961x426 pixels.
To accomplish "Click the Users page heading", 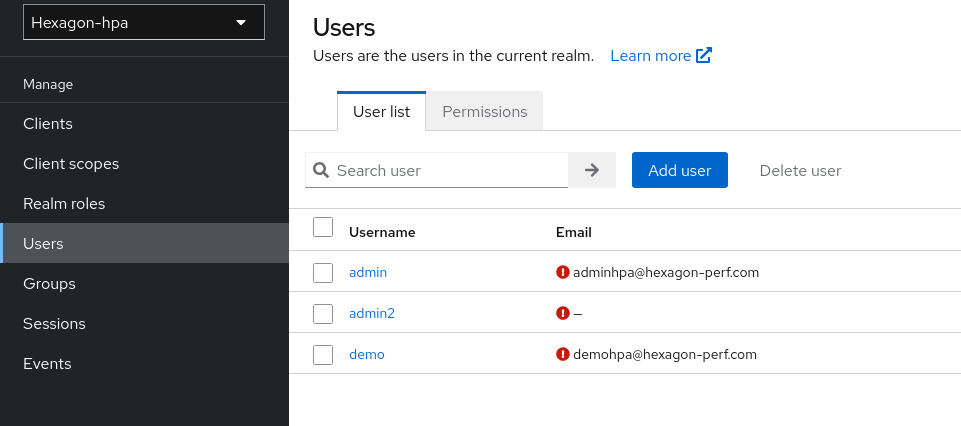I will pos(344,28).
